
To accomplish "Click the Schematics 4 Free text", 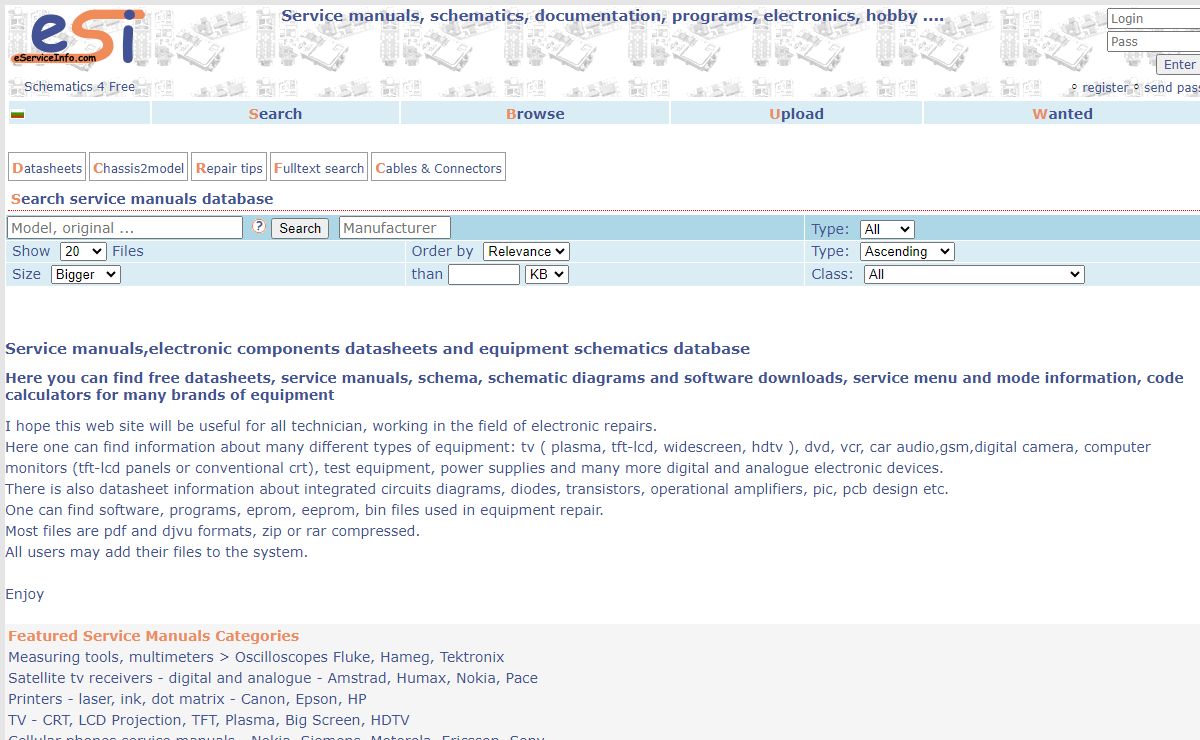I will pyautogui.click(x=79, y=86).
